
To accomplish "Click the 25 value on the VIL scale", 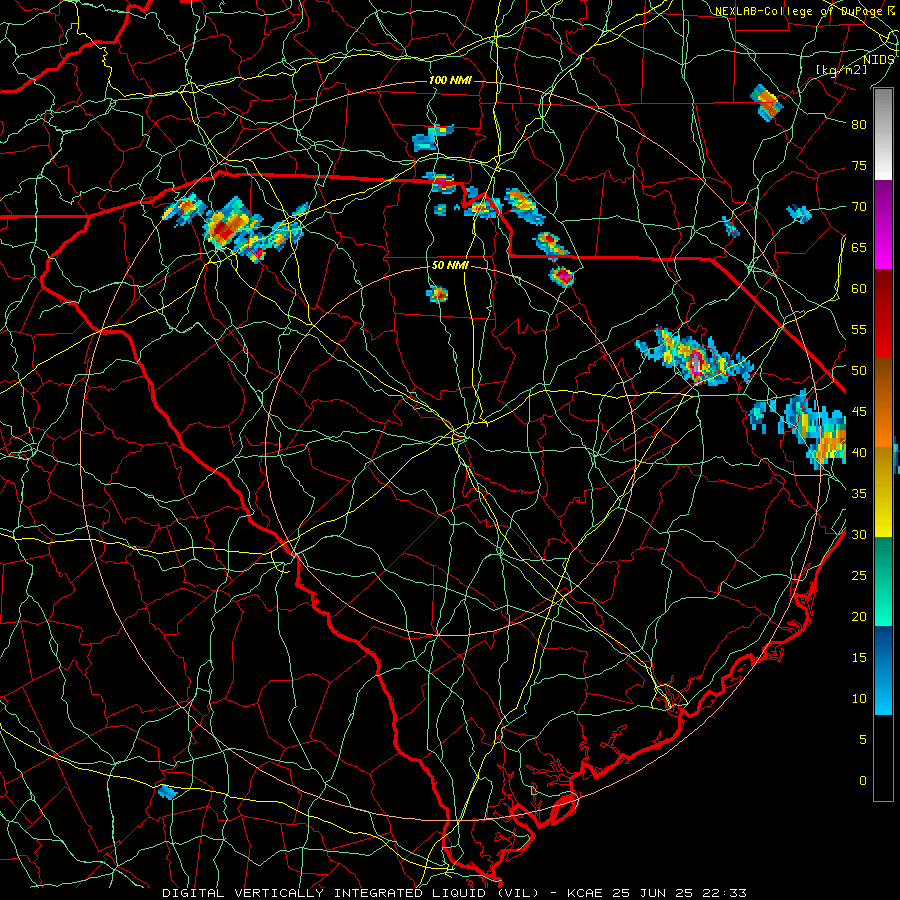I will pyautogui.click(x=859, y=576).
